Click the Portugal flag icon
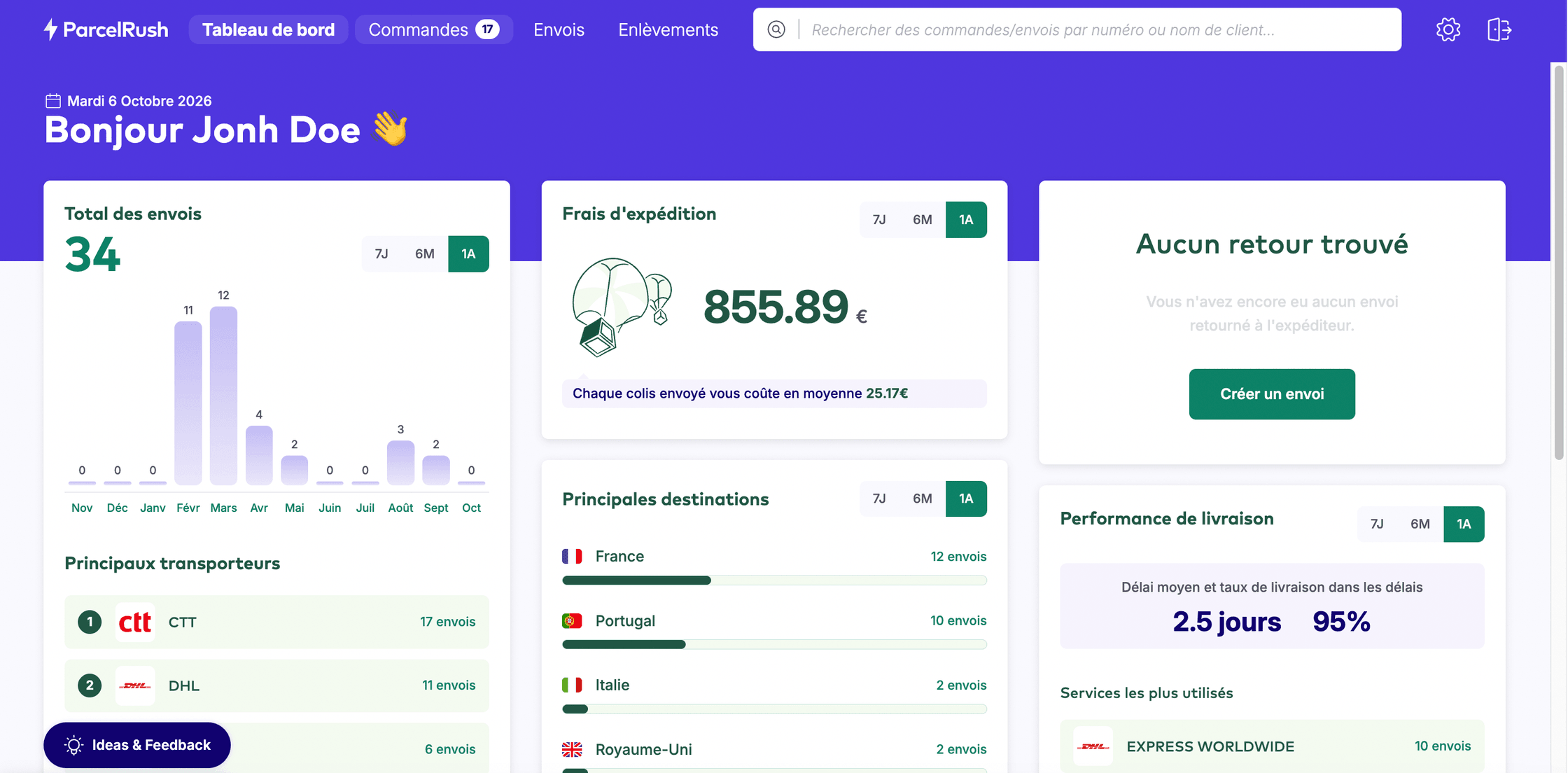Image resolution: width=1568 pixels, height=773 pixels. (572, 621)
